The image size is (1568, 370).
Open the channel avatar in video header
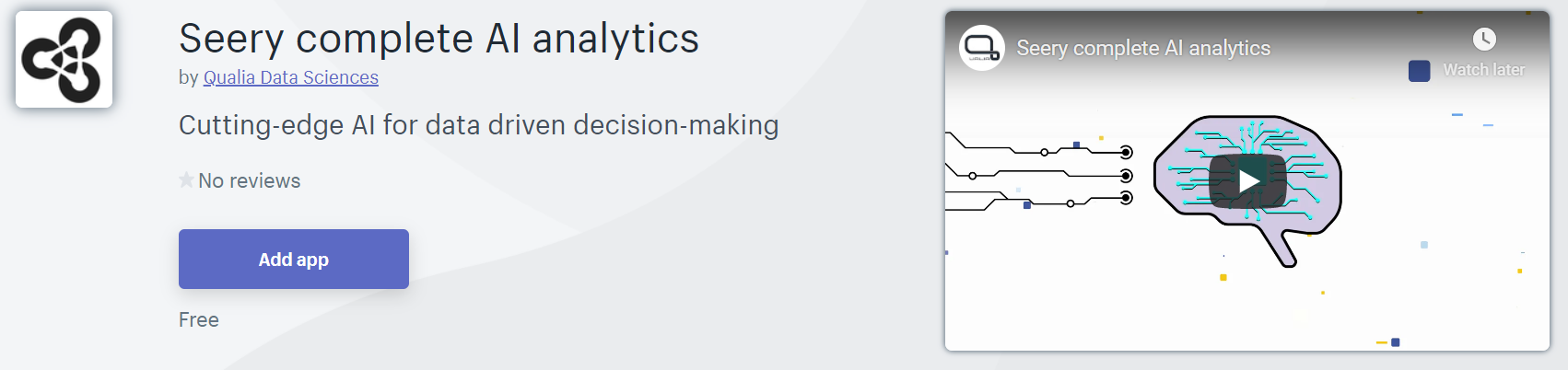pos(982,48)
